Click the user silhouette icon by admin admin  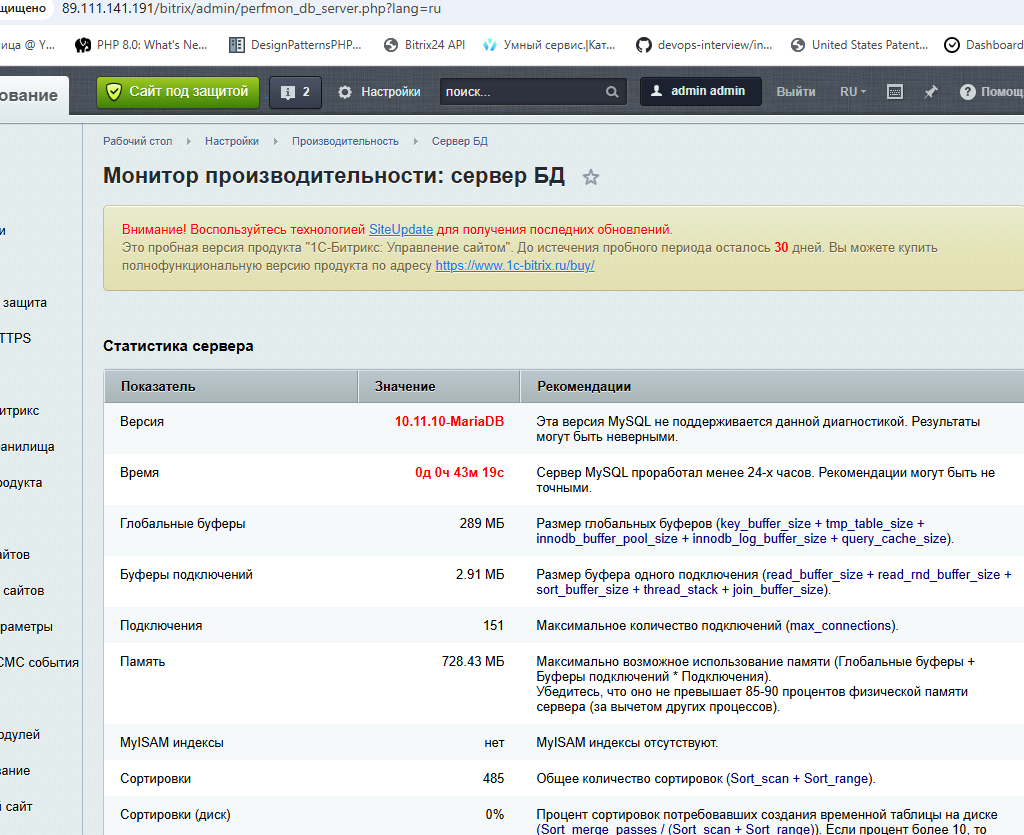[x=656, y=91]
